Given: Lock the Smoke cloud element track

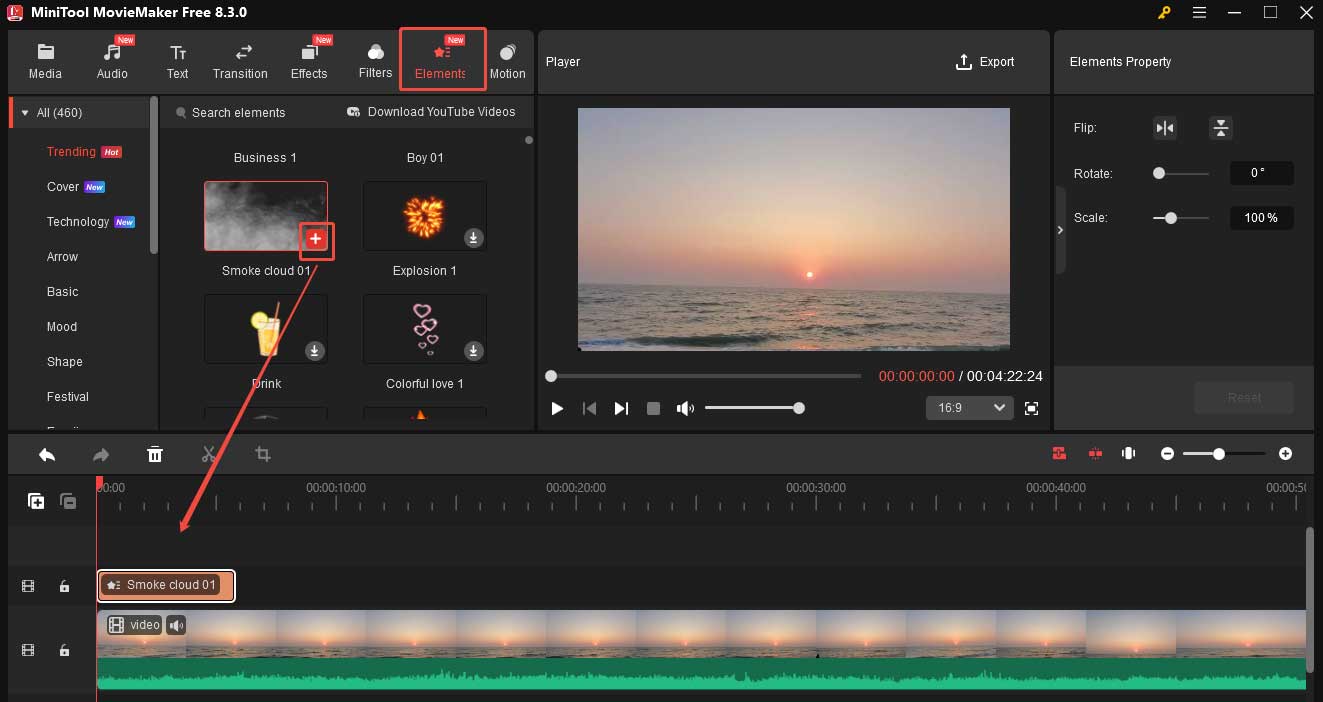Looking at the screenshot, I should coord(64,586).
